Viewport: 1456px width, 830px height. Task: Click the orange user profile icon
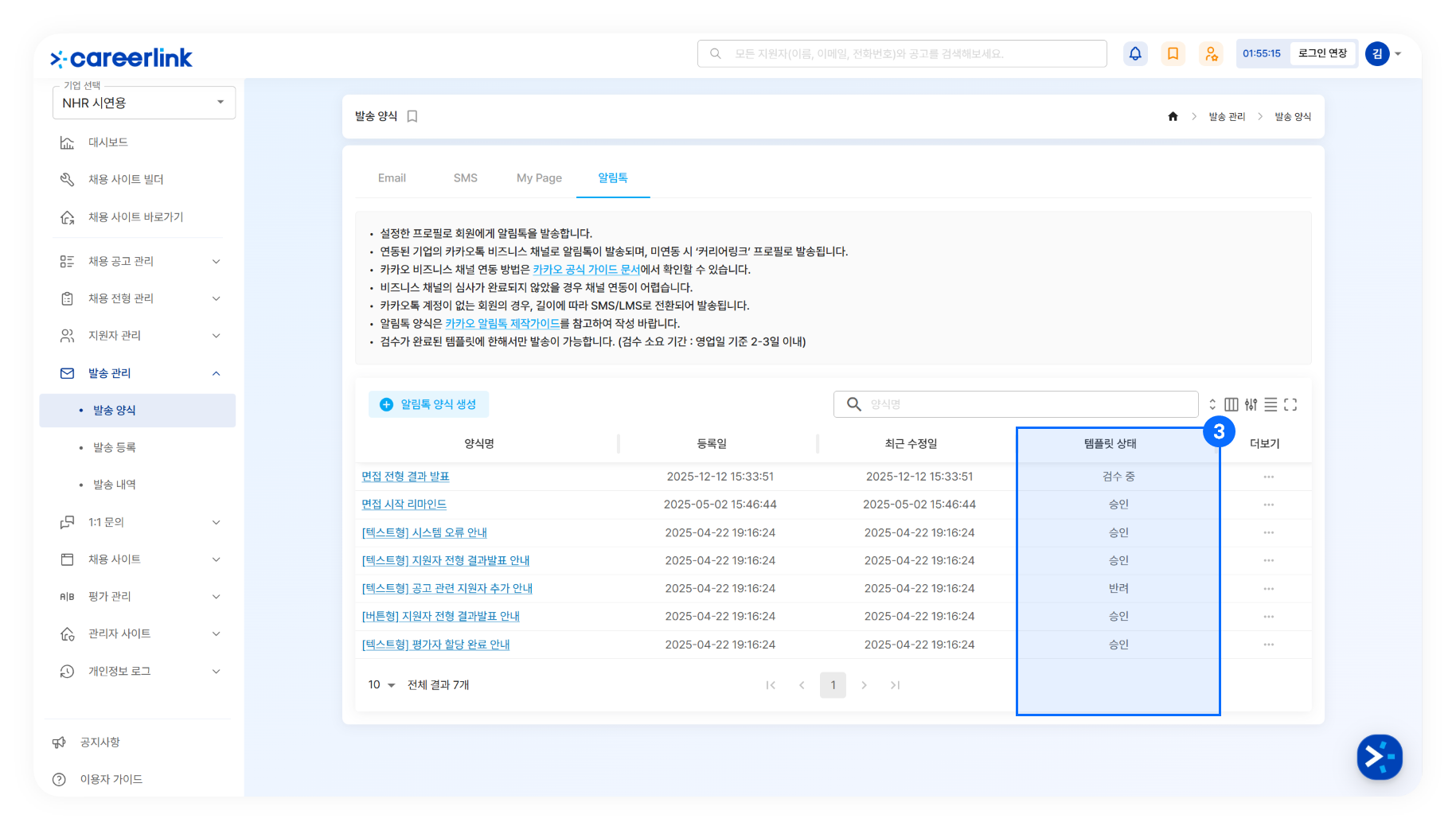[x=1211, y=53]
